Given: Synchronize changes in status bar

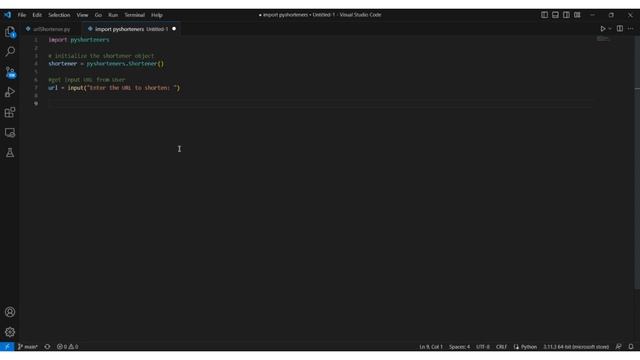Looking at the screenshot, I should pyautogui.click(x=47, y=347).
